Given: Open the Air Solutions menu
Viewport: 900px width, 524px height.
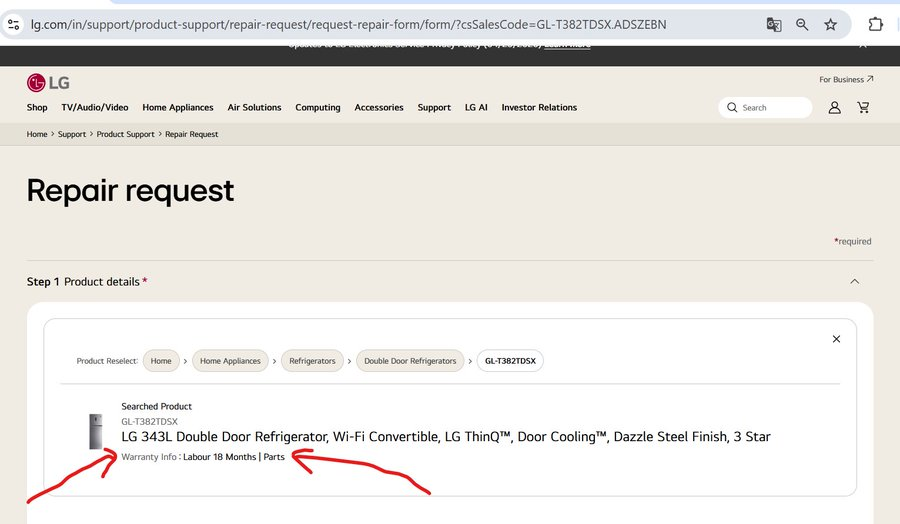Looking at the screenshot, I should point(254,107).
